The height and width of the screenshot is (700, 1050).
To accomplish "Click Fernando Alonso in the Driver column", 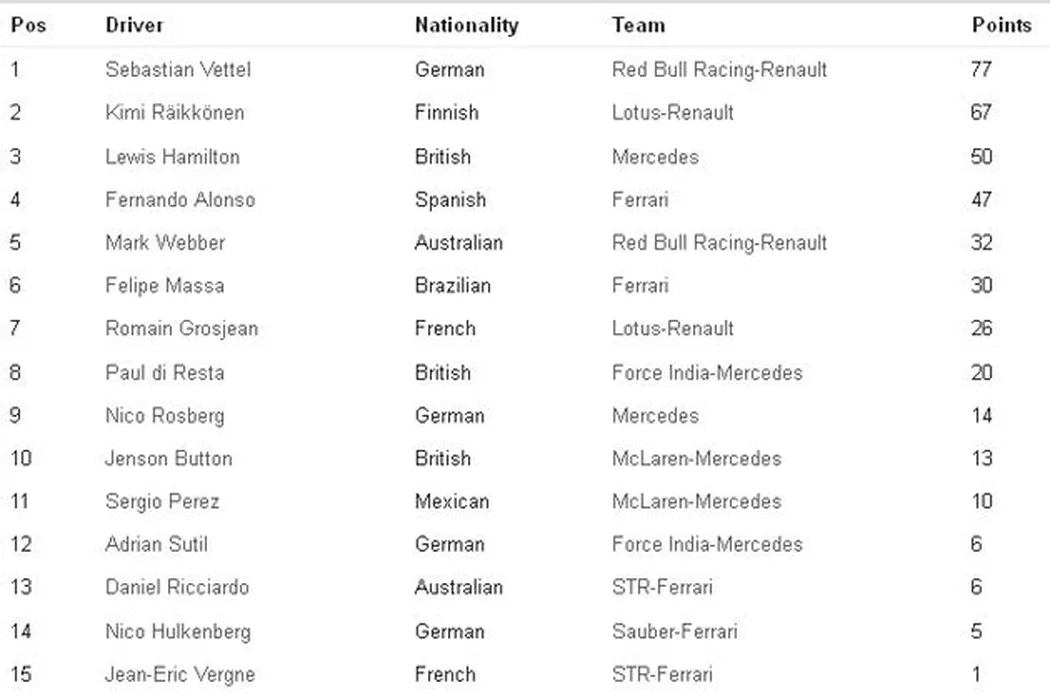I will [180, 200].
